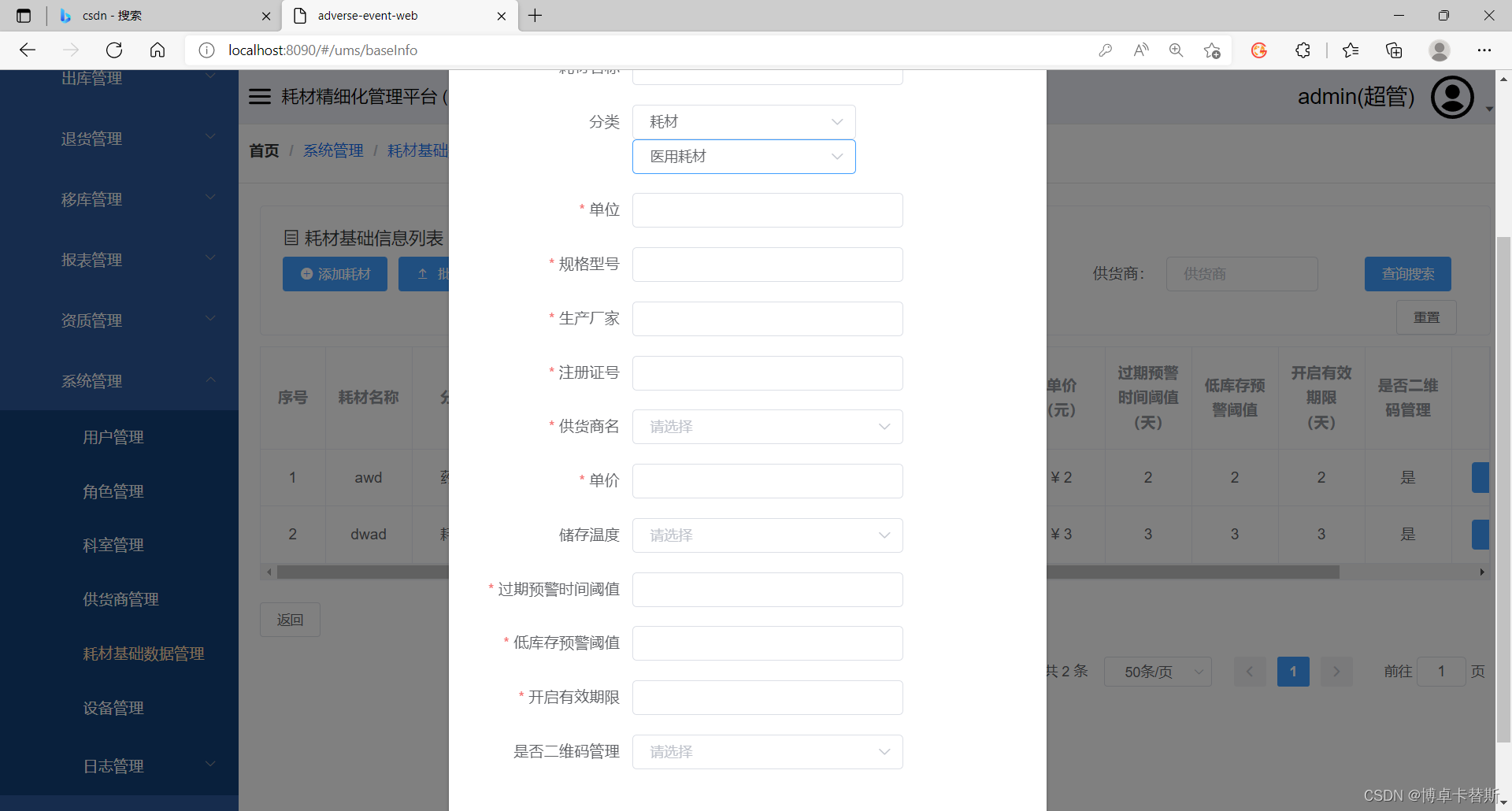Click page number 1 in pagination

click(x=1293, y=672)
